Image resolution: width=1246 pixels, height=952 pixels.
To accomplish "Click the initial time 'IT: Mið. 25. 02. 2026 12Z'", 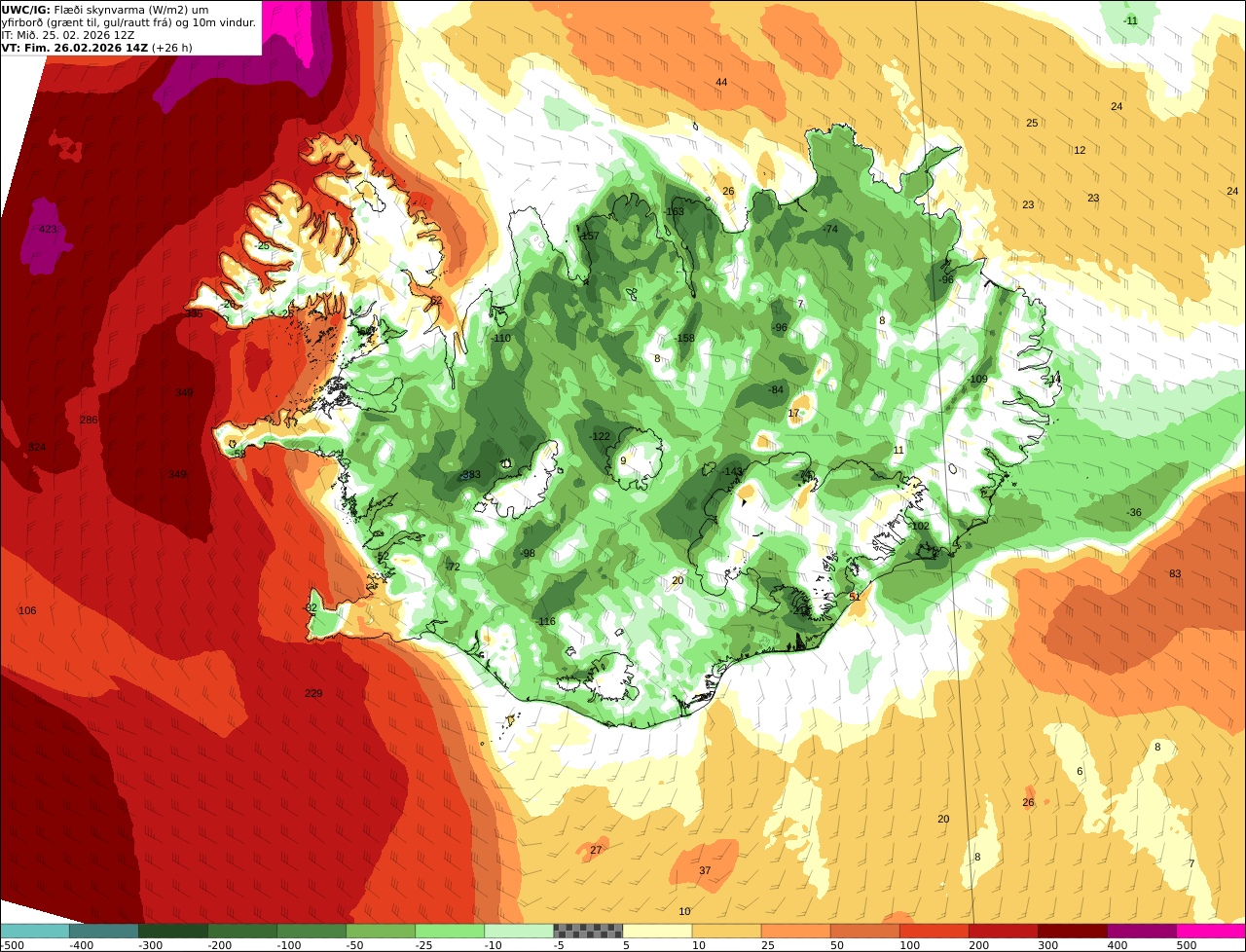I will point(68,35).
